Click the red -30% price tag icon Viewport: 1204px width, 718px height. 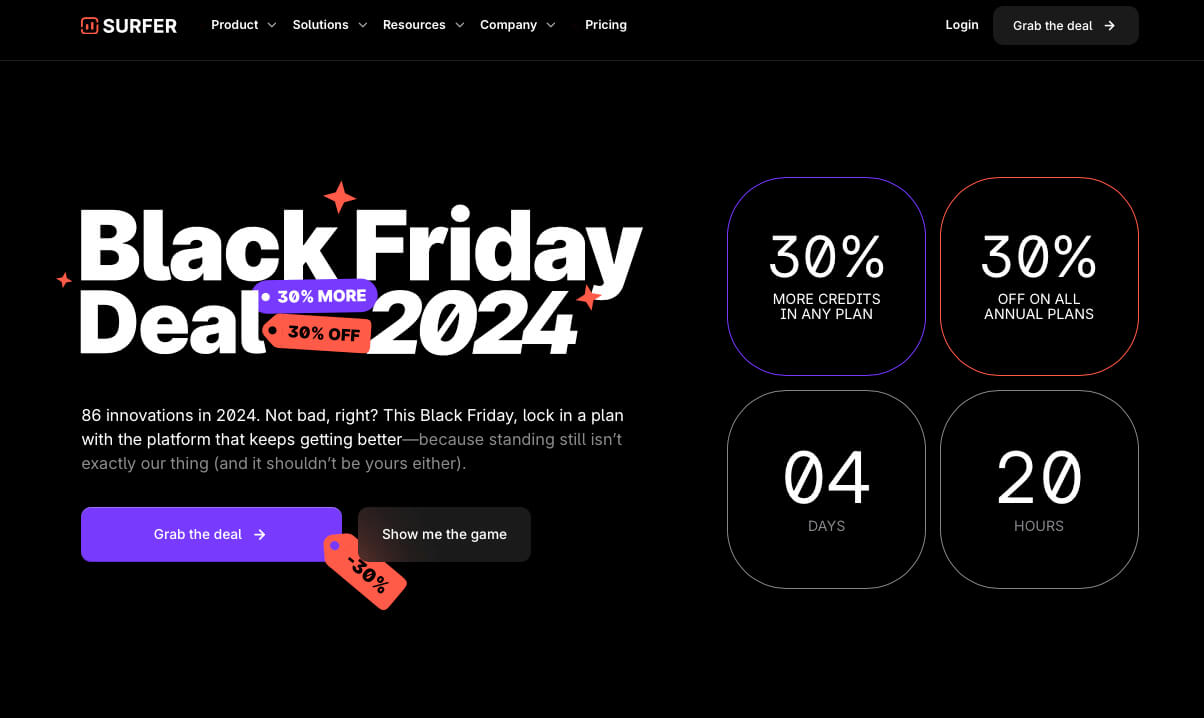(365, 571)
